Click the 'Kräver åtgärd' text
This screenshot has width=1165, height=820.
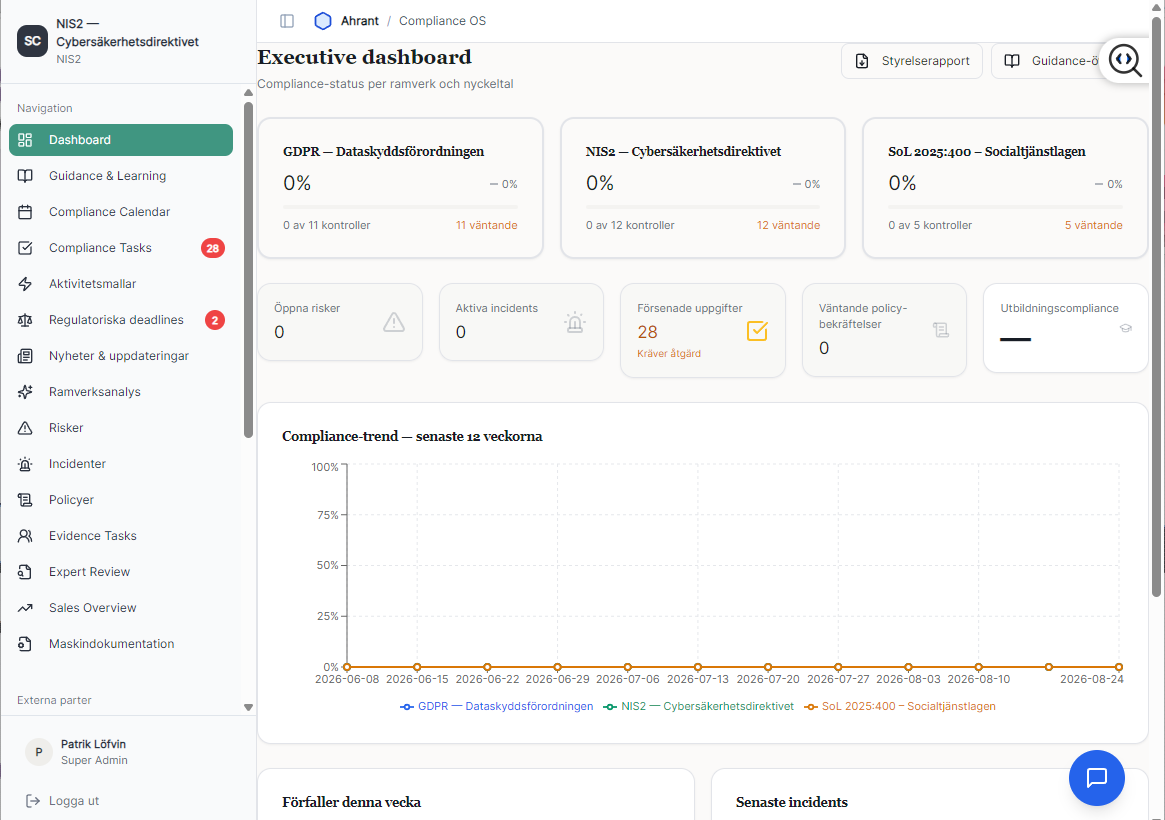tap(669, 354)
